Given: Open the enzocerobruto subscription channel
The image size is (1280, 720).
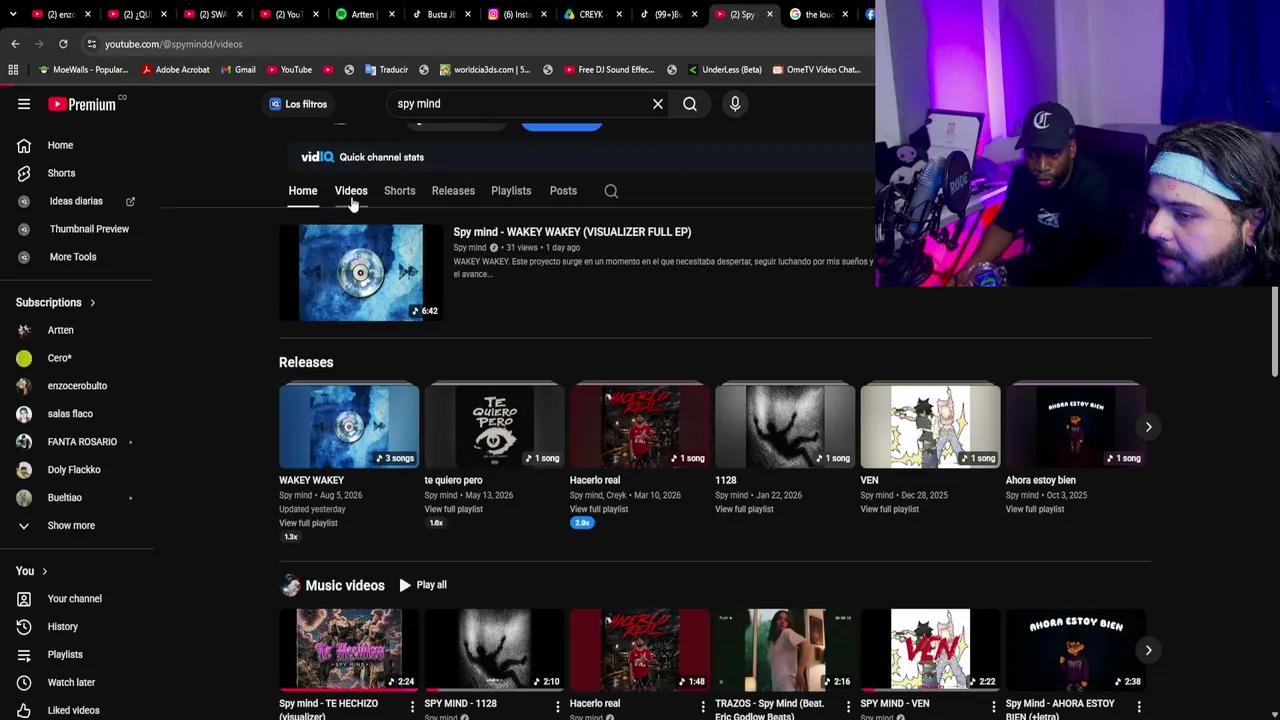Looking at the screenshot, I should tap(76, 386).
